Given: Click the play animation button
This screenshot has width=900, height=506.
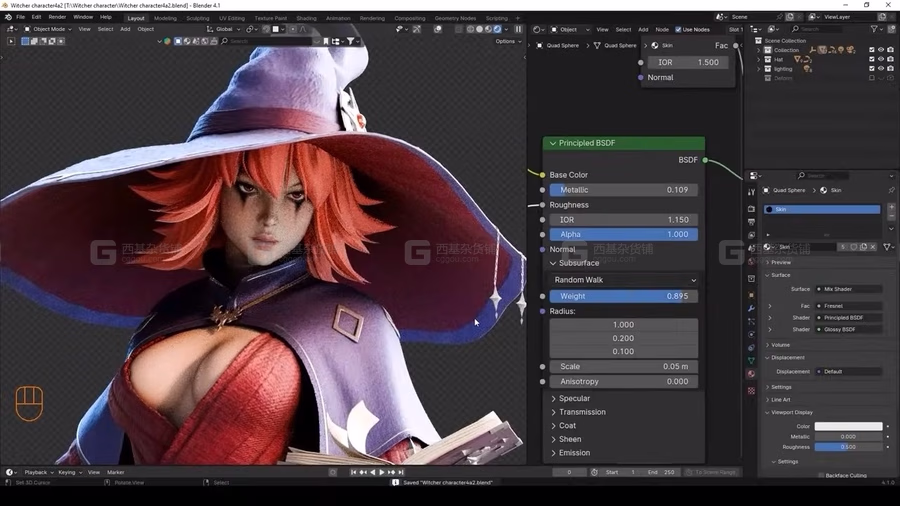Looking at the screenshot, I should pos(382,472).
